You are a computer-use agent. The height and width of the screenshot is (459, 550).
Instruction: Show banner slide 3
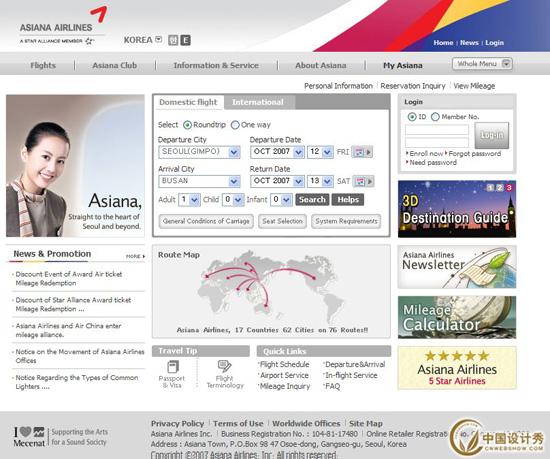coord(509,188)
